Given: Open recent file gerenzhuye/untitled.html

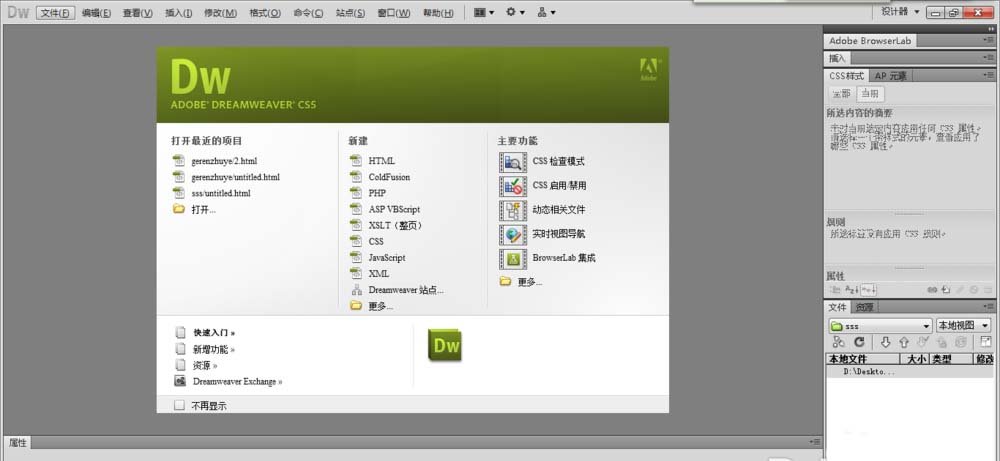Looking at the screenshot, I should 235,177.
